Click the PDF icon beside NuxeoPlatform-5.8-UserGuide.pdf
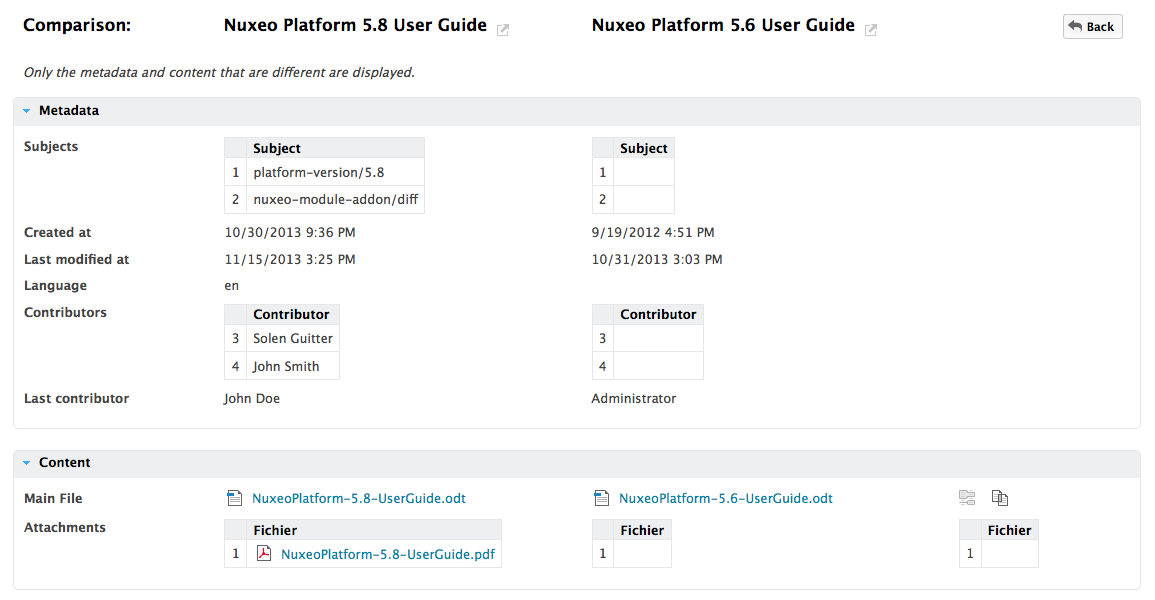Viewport: 1155px width, 600px height. coord(264,554)
